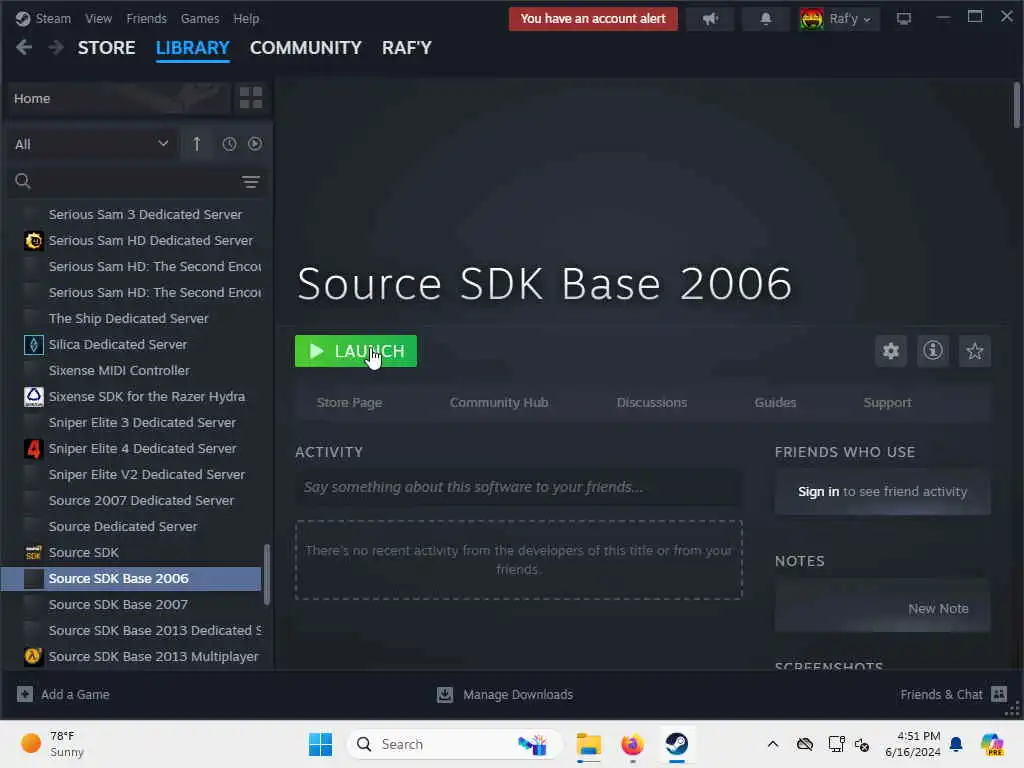Click the Silica Dedicated Server icon
Image resolution: width=1024 pixels, height=768 pixels.
pyautogui.click(x=33, y=344)
